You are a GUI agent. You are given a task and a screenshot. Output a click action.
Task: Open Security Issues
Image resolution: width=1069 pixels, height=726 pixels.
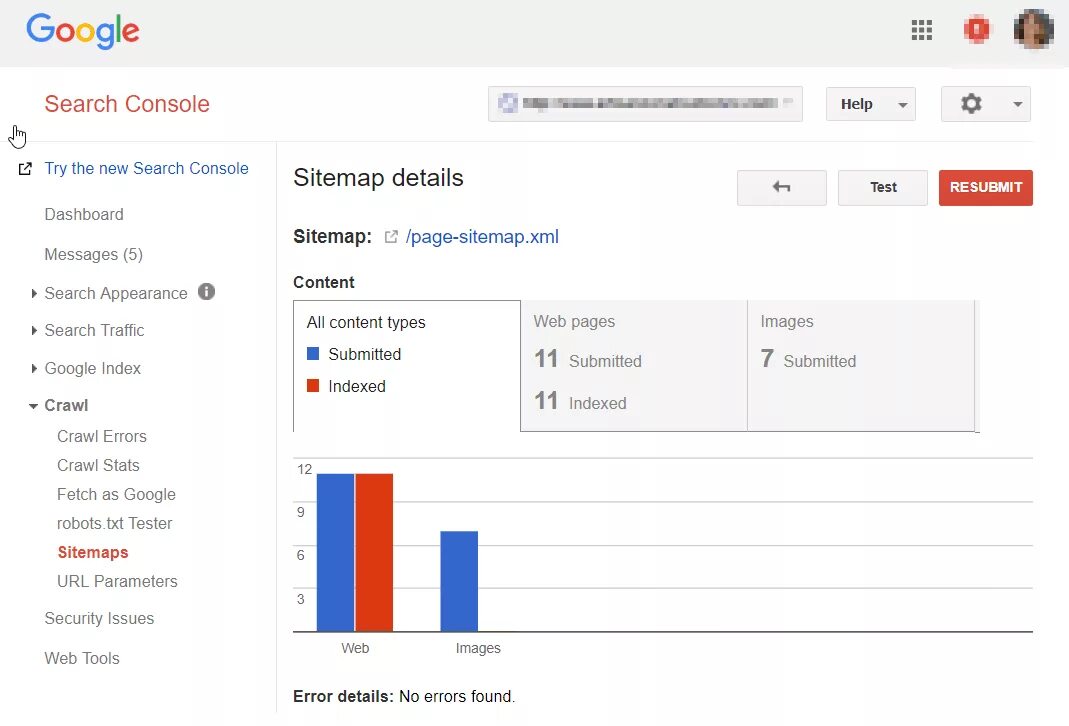click(x=99, y=618)
